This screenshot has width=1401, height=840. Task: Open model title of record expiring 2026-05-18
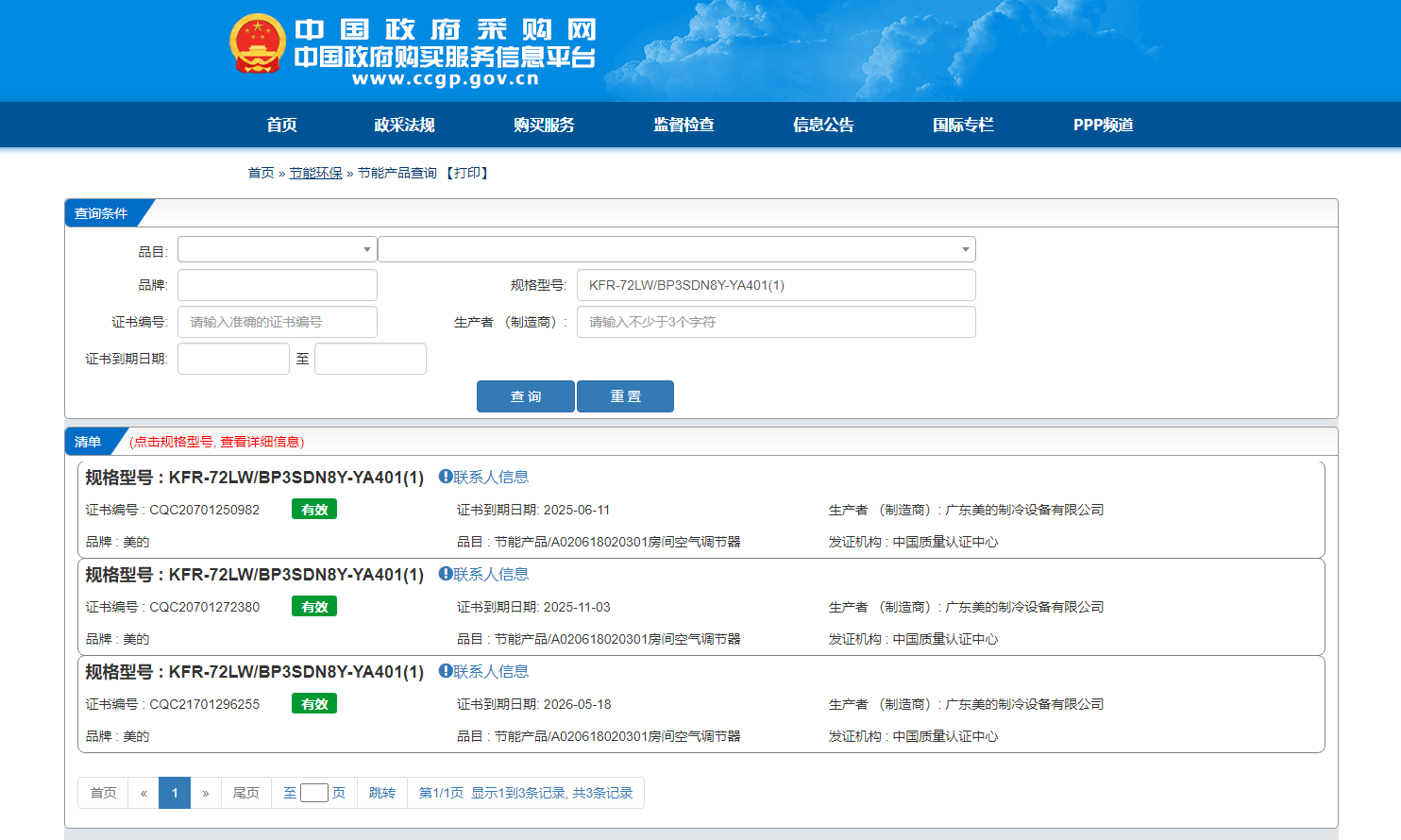click(x=254, y=672)
